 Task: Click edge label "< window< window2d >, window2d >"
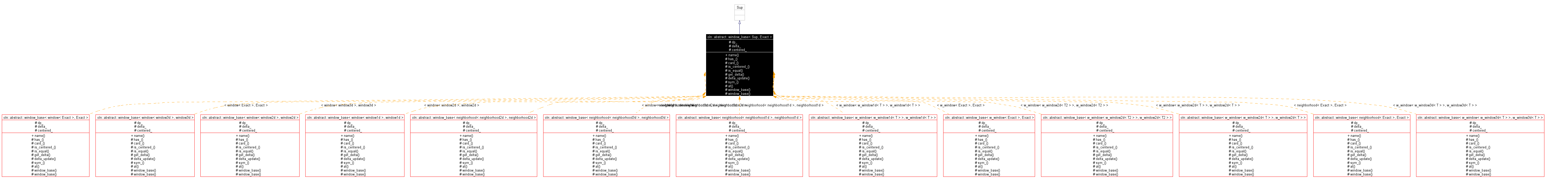tap(451, 105)
